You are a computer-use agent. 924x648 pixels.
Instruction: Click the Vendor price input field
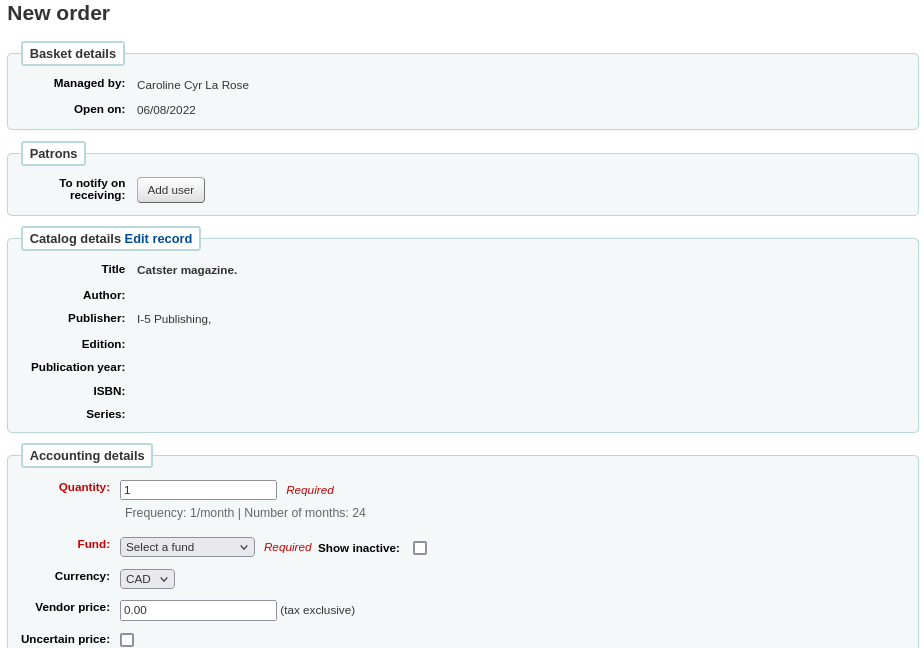tap(198, 610)
